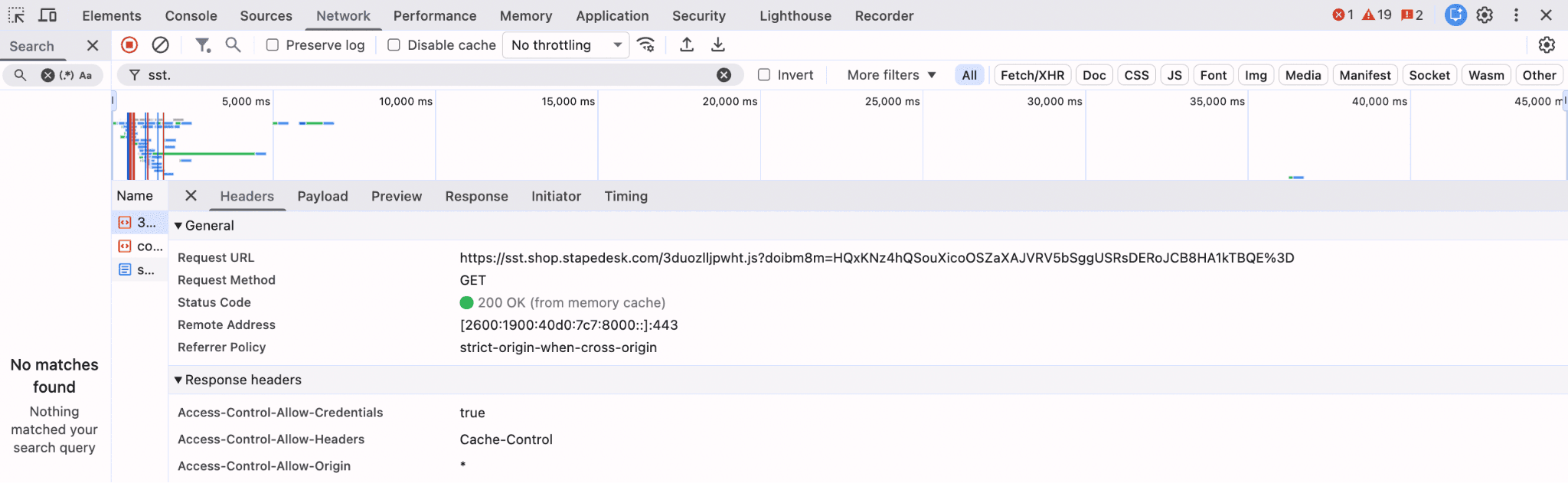Screen dimensions: 1568x483
Task: Open Network settings gear icon
Action: pos(1547,45)
